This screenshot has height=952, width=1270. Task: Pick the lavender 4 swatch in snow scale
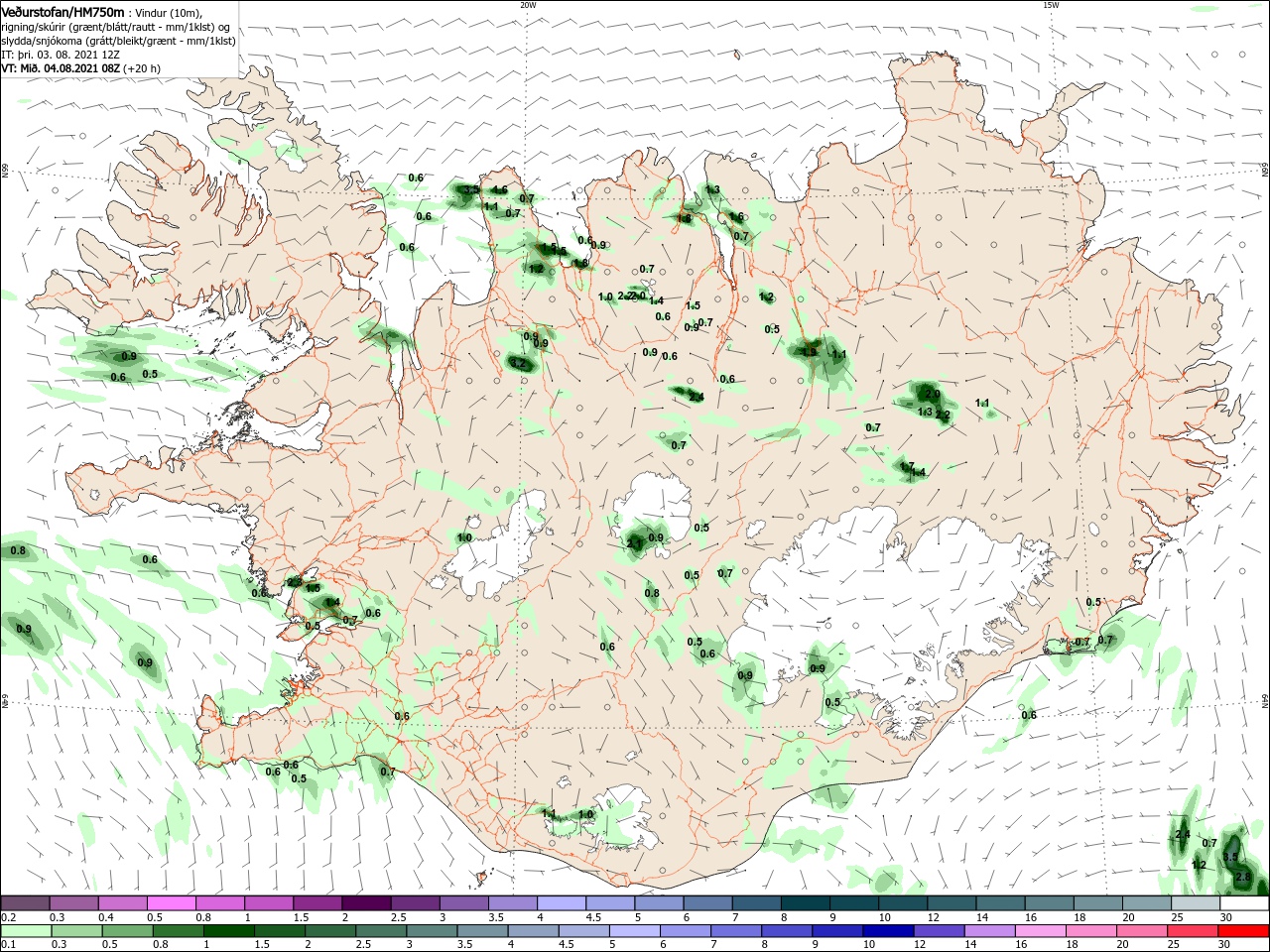(x=561, y=903)
